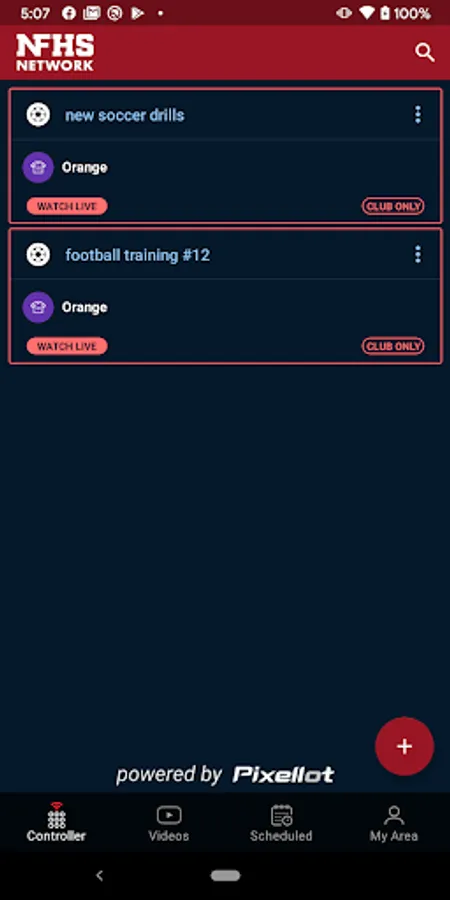Watch live football training #12
The height and width of the screenshot is (900, 450).
click(67, 346)
